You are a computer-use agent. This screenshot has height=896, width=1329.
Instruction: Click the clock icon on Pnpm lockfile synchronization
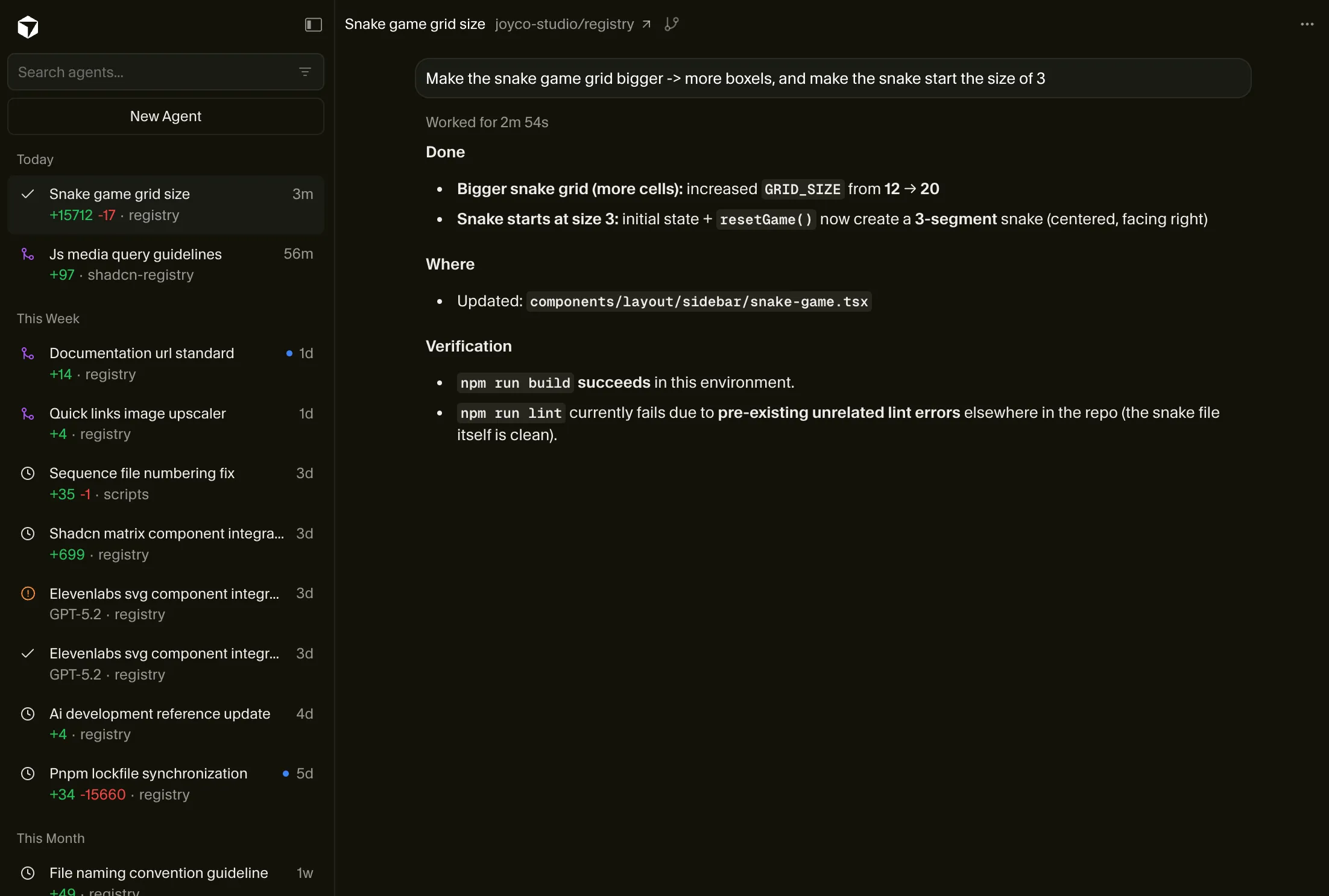[28, 774]
